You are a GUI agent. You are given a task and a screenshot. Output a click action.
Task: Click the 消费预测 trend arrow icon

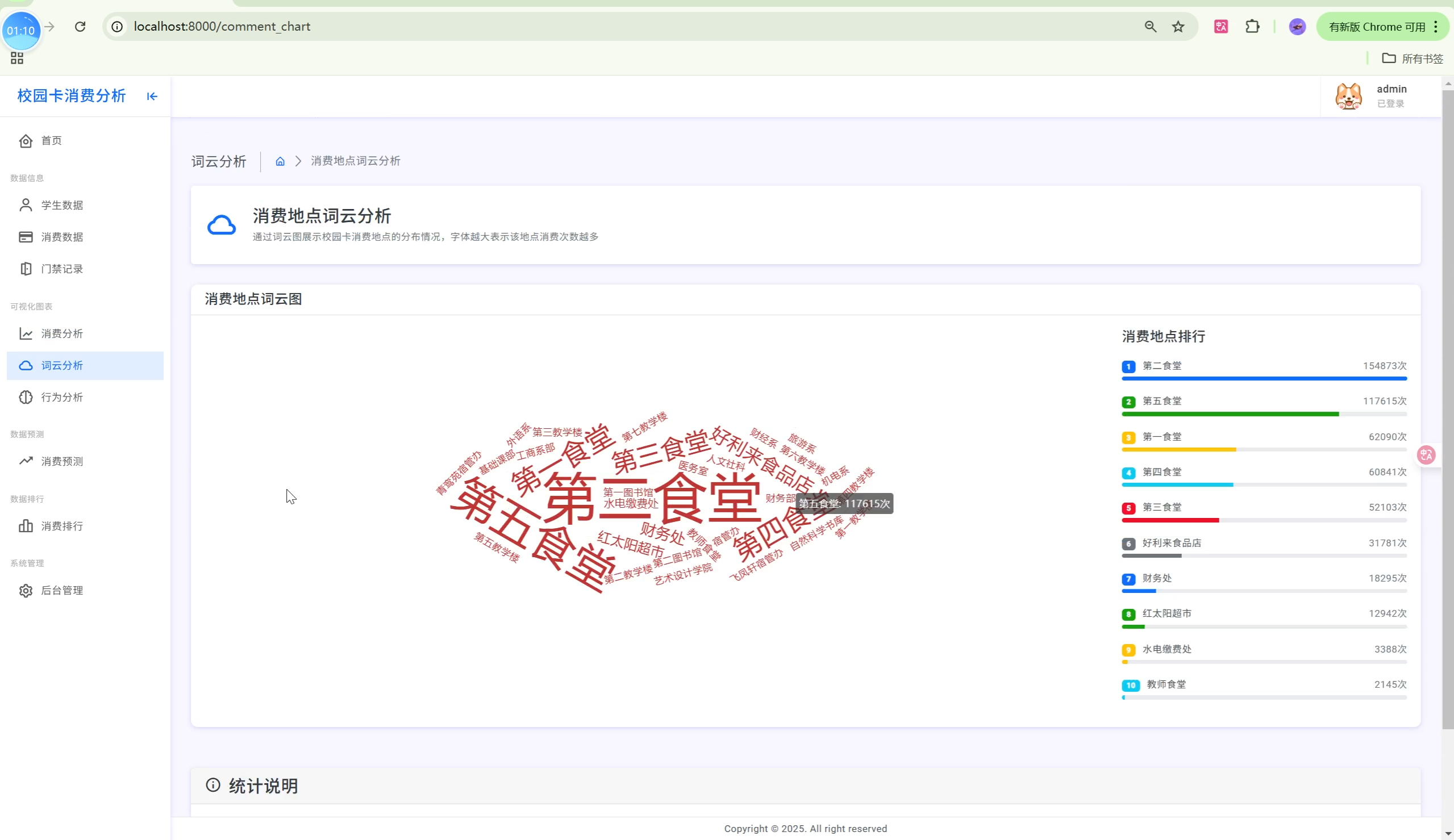coord(26,461)
